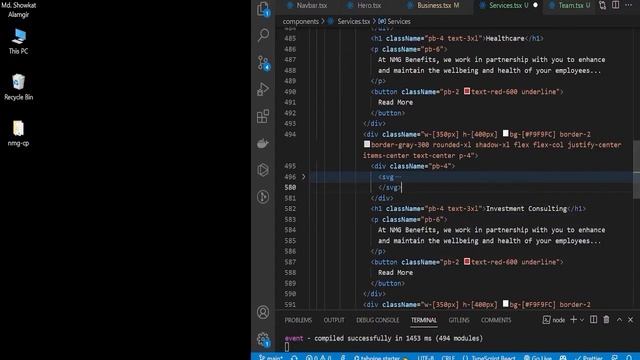The height and width of the screenshot is (360, 640).
Task: Maximize the panel with the up chevron
Action: (619, 320)
